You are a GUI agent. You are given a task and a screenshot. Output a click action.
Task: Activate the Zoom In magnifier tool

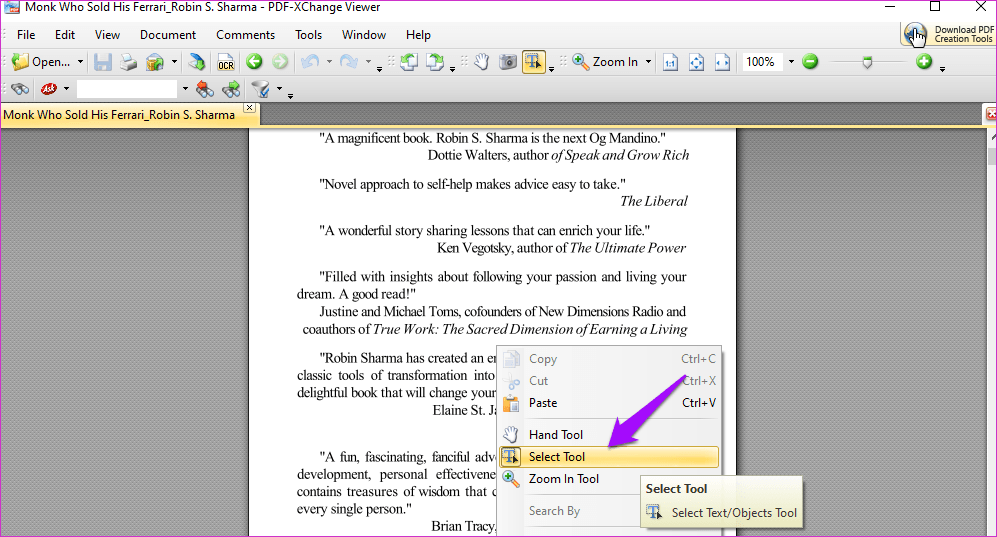click(580, 62)
